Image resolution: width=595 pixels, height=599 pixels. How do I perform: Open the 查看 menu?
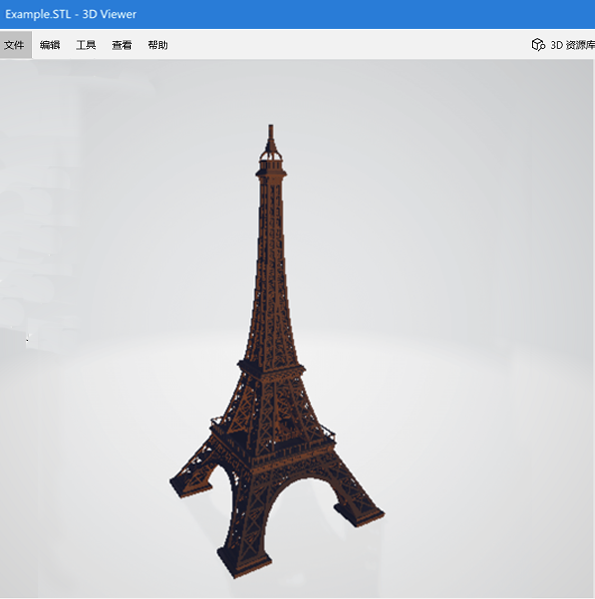pyautogui.click(x=122, y=45)
